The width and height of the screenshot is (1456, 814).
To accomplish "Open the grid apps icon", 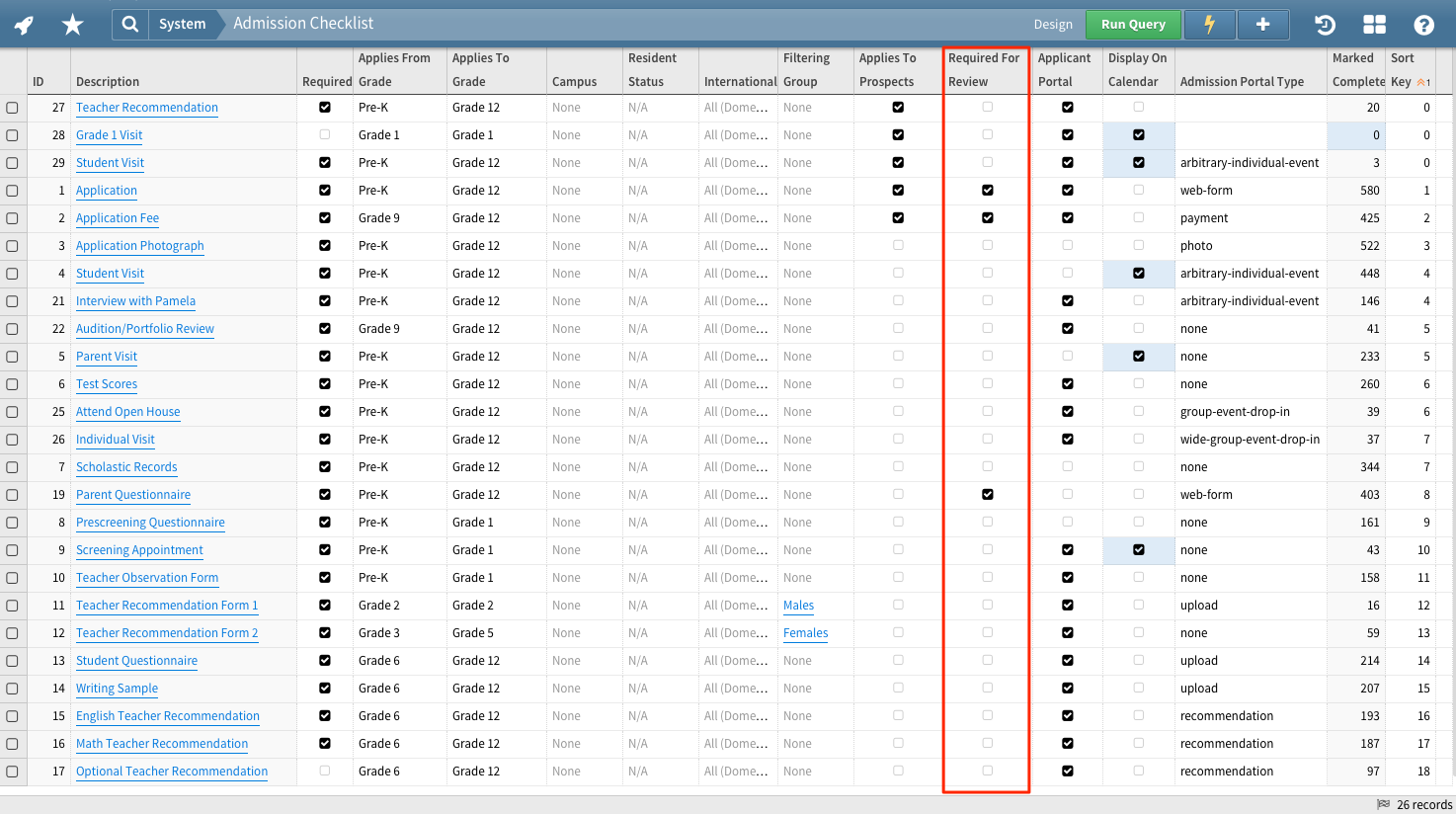I will coord(1374,25).
